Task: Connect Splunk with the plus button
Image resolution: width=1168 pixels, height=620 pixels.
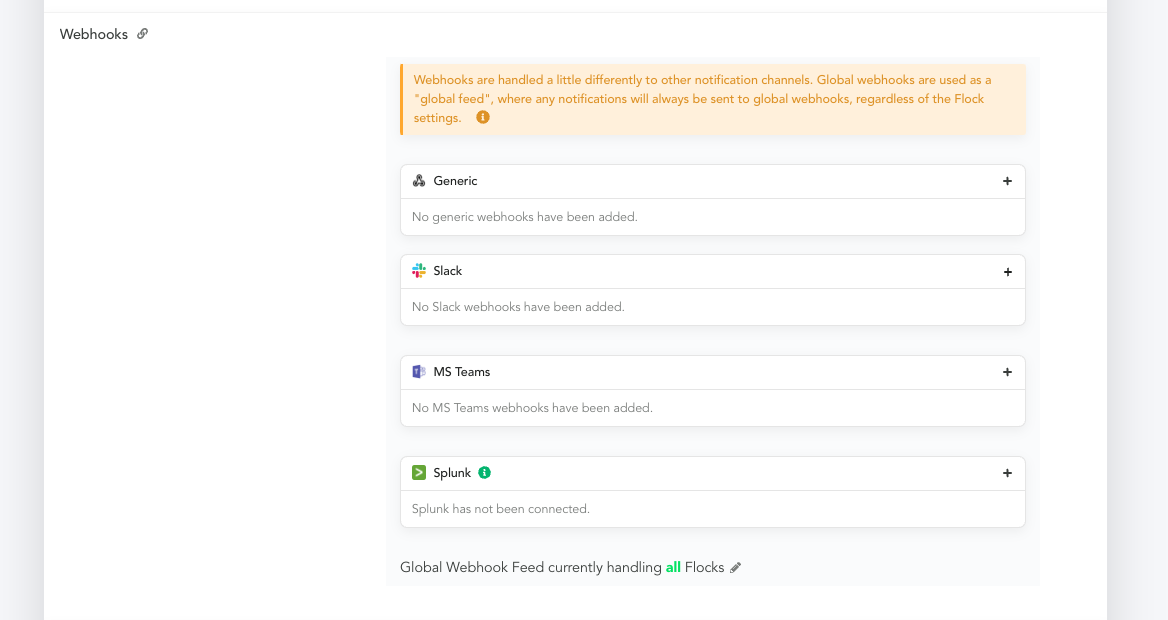Action: [1007, 473]
